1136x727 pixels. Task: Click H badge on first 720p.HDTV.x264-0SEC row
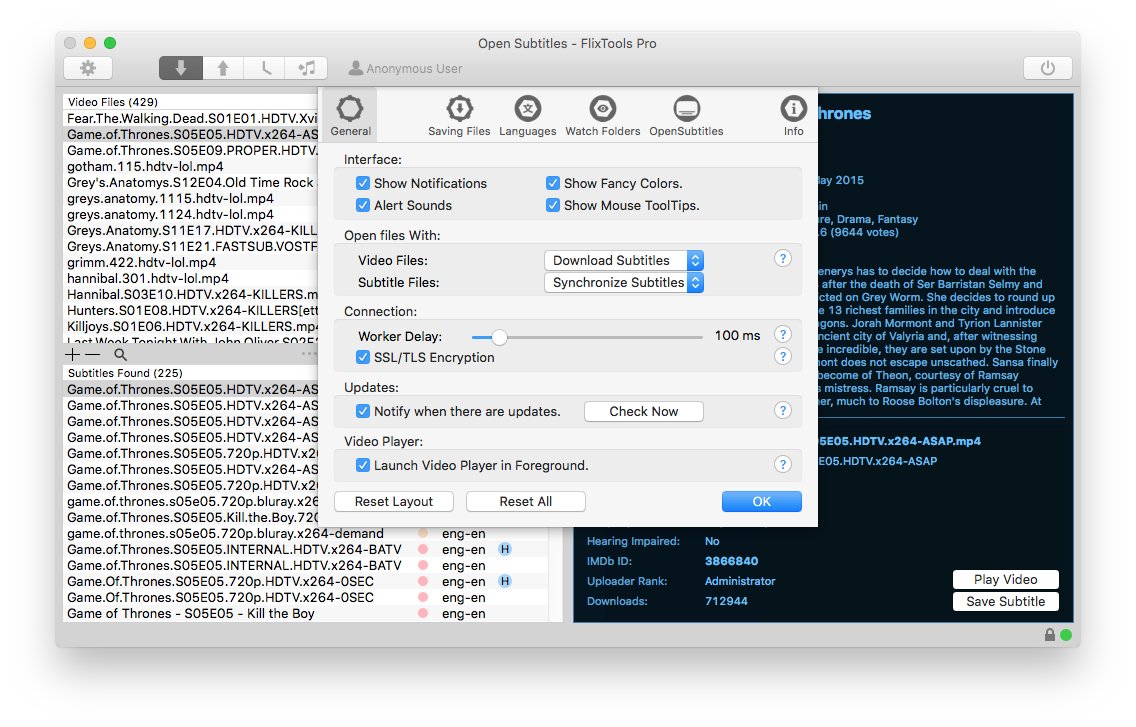pyautogui.click(x=505, y=581)
